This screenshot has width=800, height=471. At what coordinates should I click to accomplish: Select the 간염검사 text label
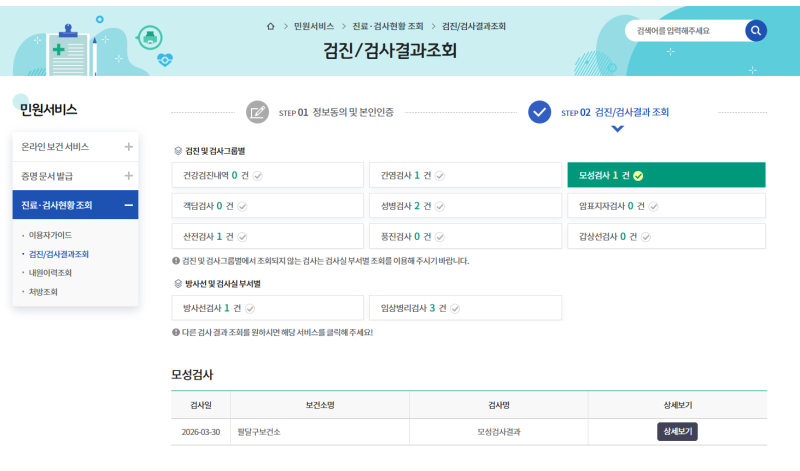[396, 176]
